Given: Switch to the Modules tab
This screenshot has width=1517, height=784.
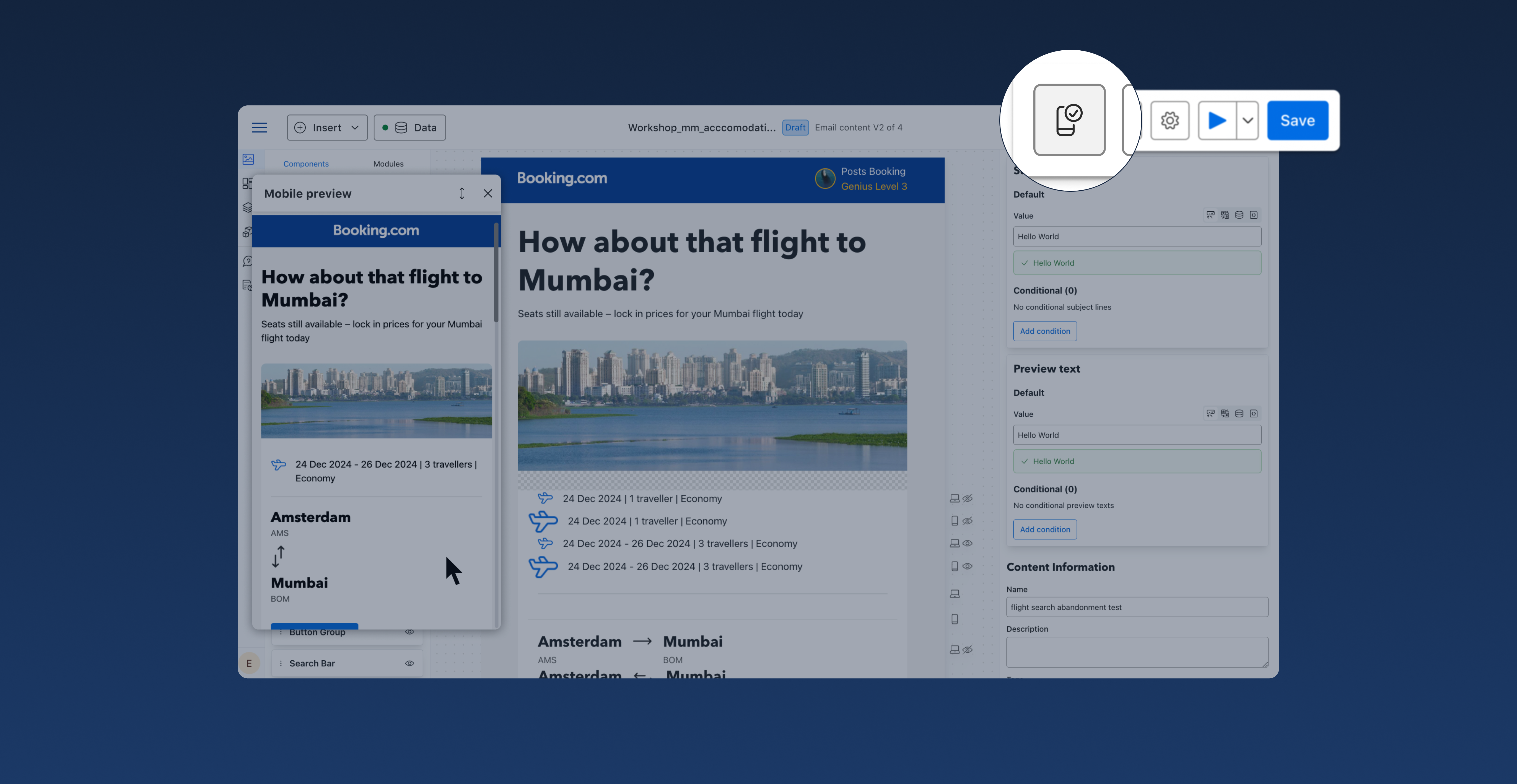Looking at the screenshot, I should [388, 164].
